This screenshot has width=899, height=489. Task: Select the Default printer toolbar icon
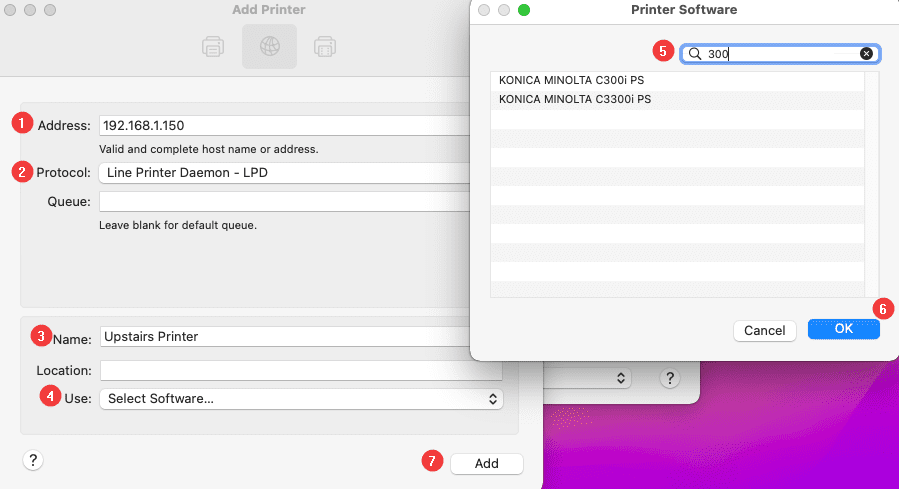pos(213,46)
